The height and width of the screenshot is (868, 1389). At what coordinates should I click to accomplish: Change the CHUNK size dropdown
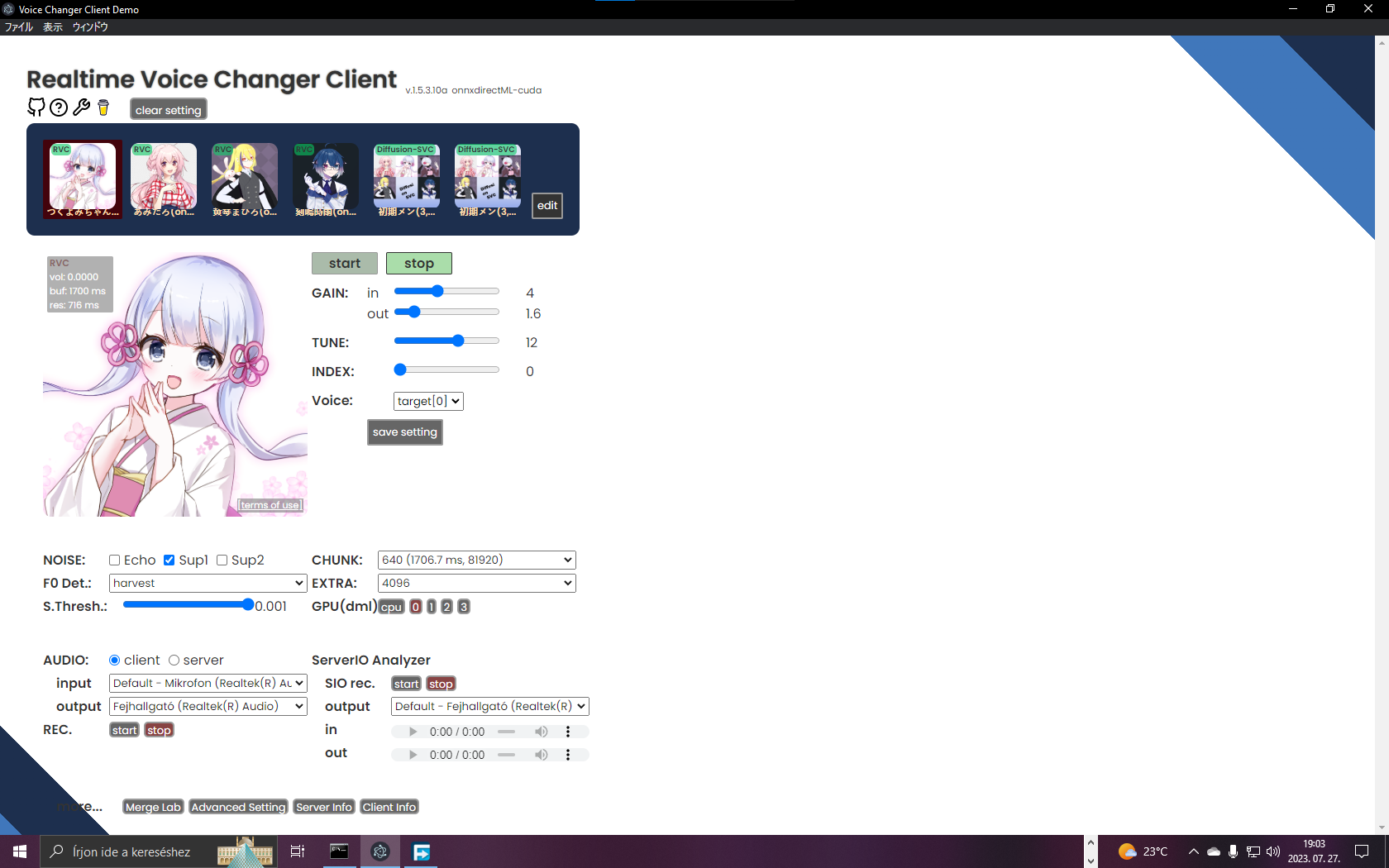tap(475, 560)
